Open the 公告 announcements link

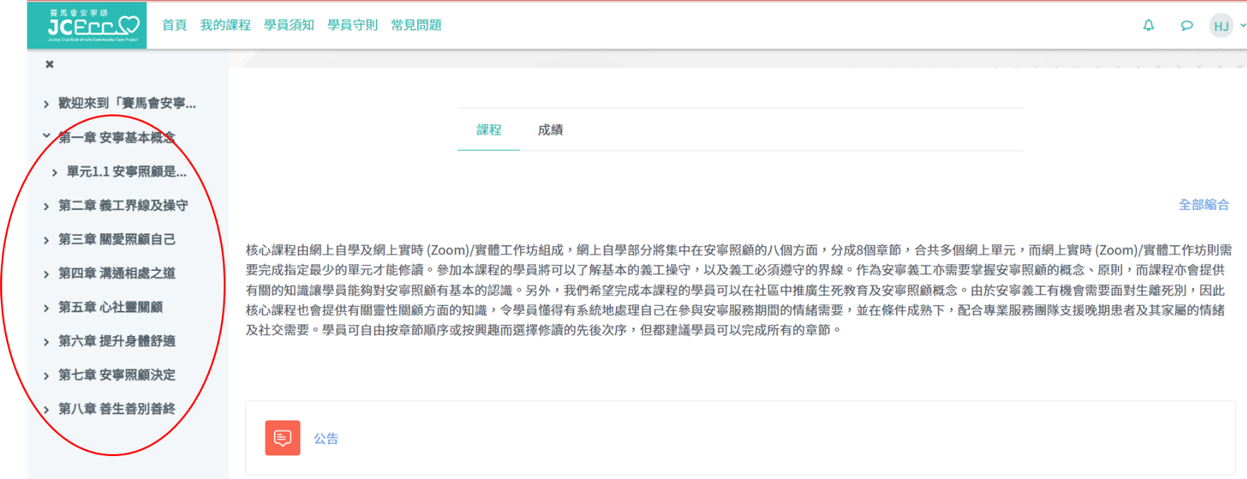coord(326,438)
